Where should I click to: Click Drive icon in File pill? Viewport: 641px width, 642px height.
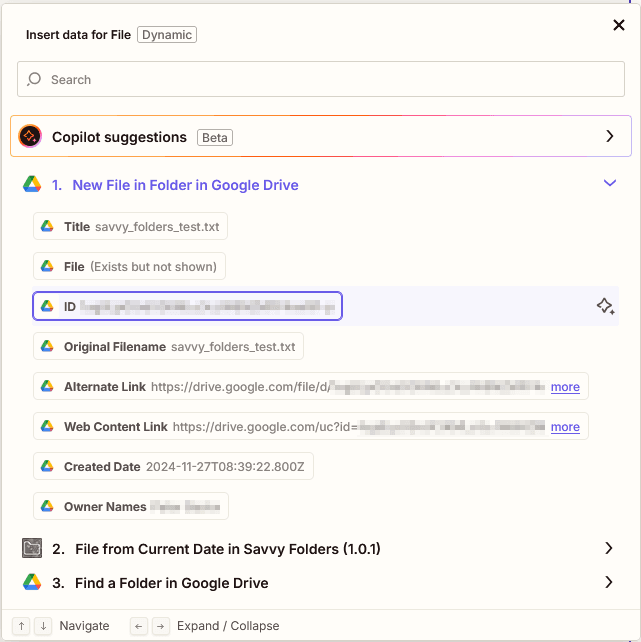tap(47, 266)
